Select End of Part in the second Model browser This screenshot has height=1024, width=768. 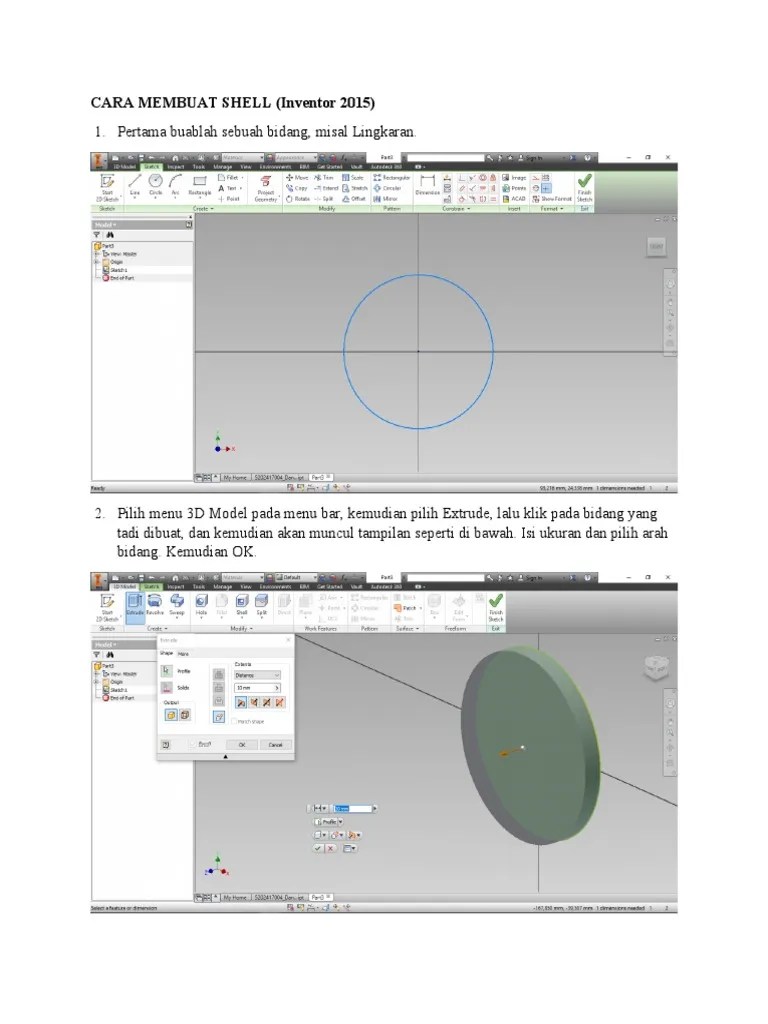(x=118, y=698)
